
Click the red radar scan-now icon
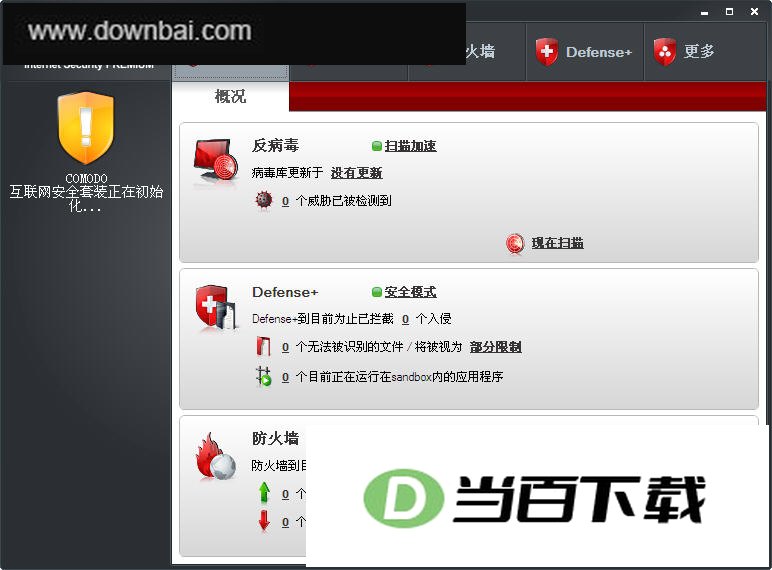pyautogui.click(x=515, y=243)
